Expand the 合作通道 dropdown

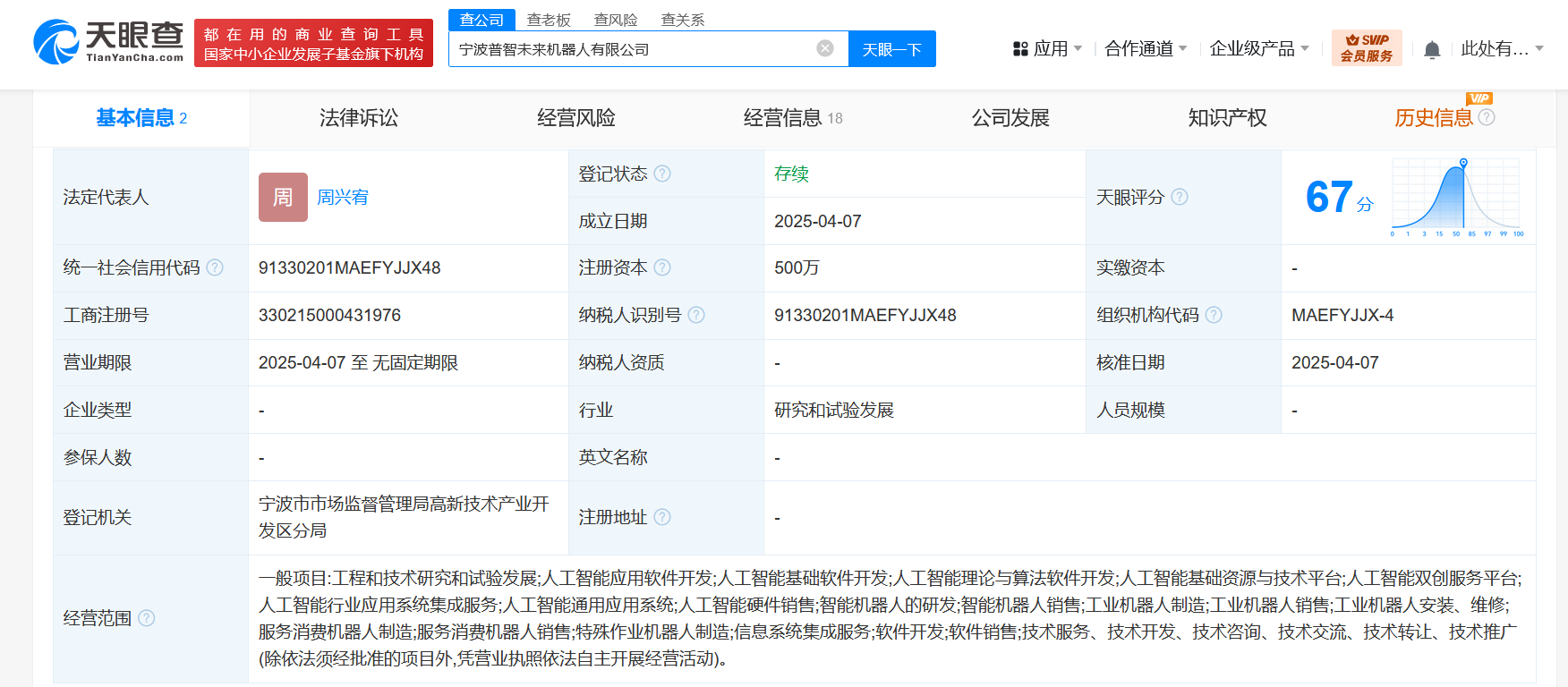click(1146, 49)
